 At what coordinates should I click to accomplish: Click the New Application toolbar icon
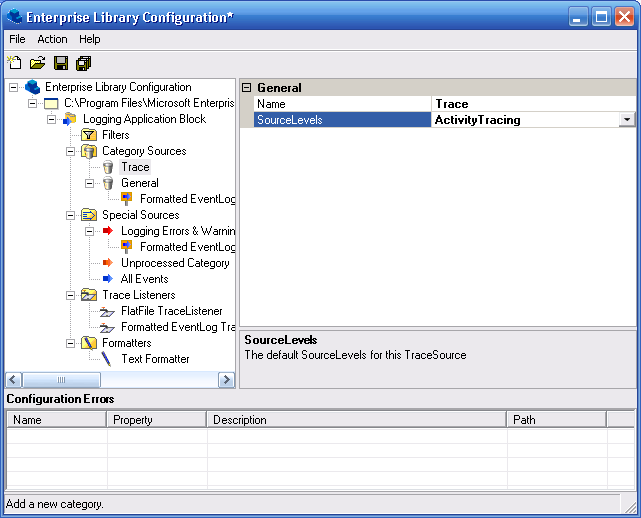[x=14, y=63]
